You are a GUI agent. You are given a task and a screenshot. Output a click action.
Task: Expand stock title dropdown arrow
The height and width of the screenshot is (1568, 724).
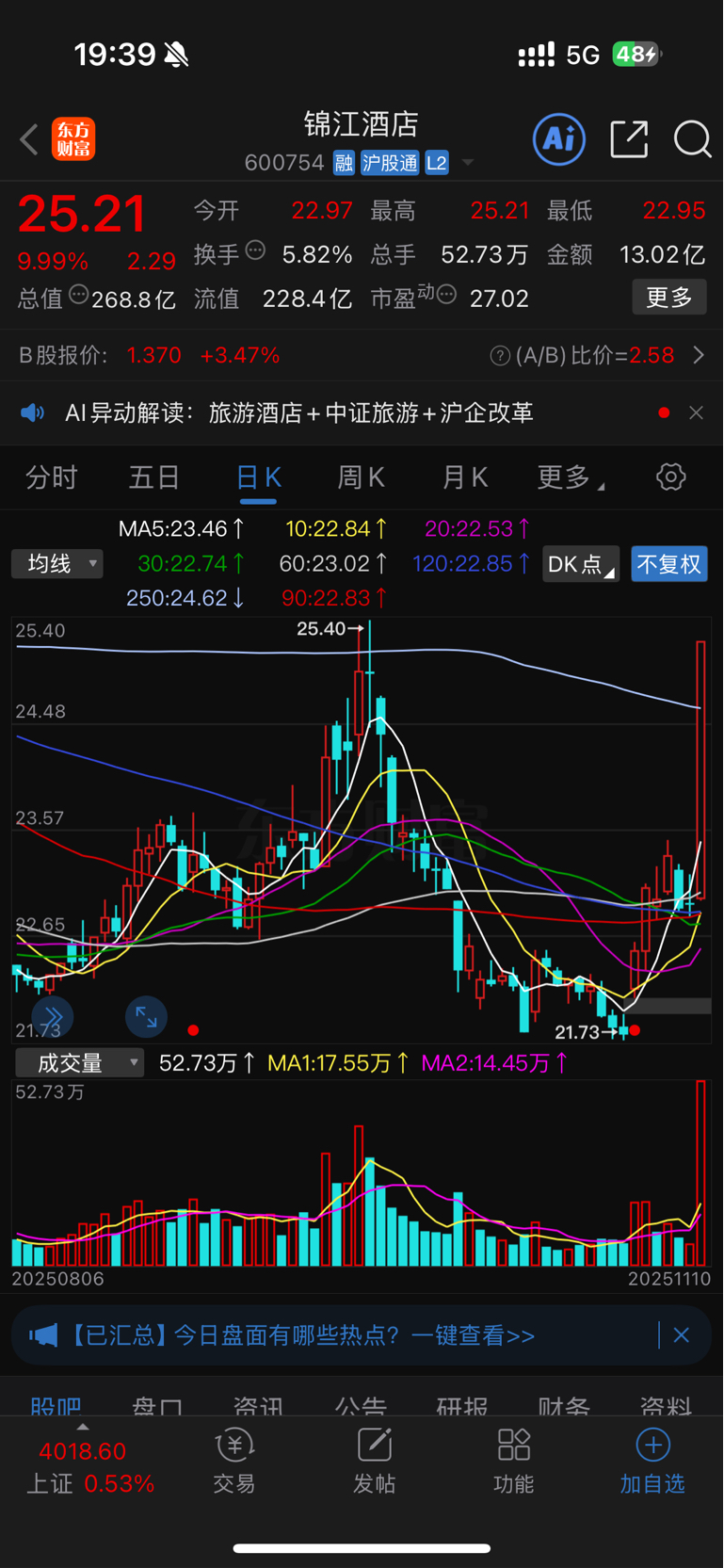[x=468, y=164]
